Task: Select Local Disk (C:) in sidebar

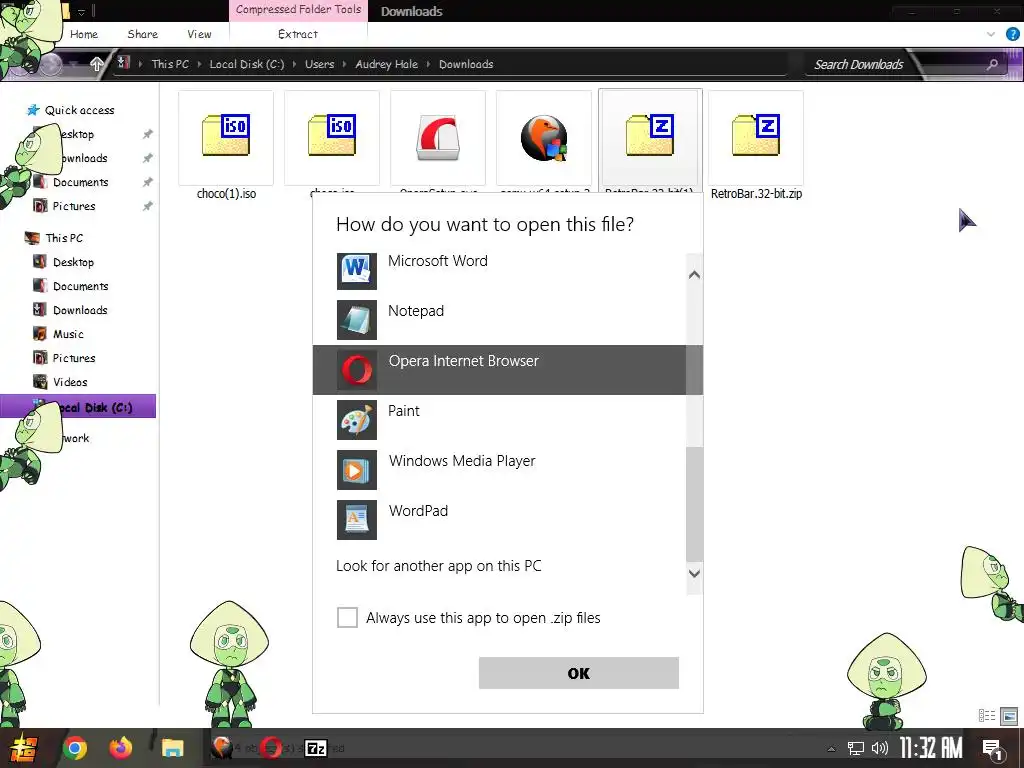Action: (x=78, y=406)
